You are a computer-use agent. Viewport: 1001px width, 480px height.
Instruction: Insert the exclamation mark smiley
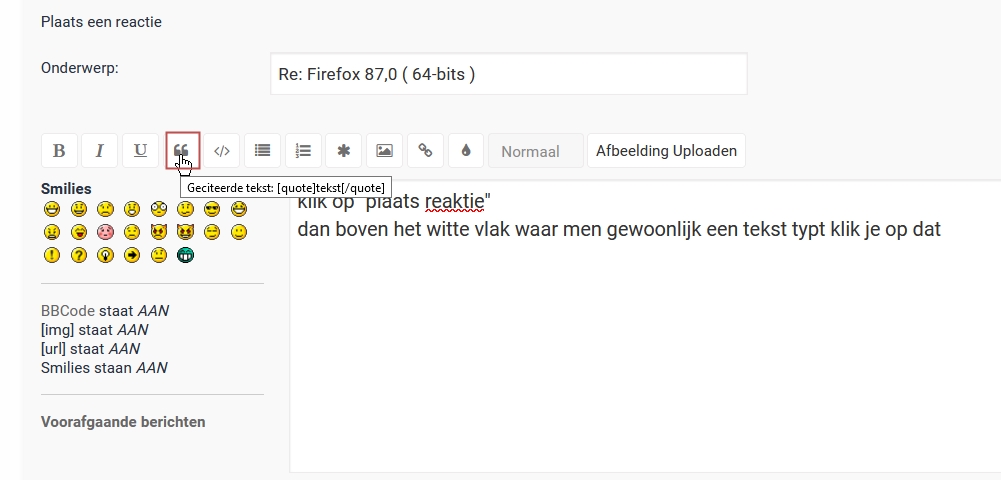(52, 255)
